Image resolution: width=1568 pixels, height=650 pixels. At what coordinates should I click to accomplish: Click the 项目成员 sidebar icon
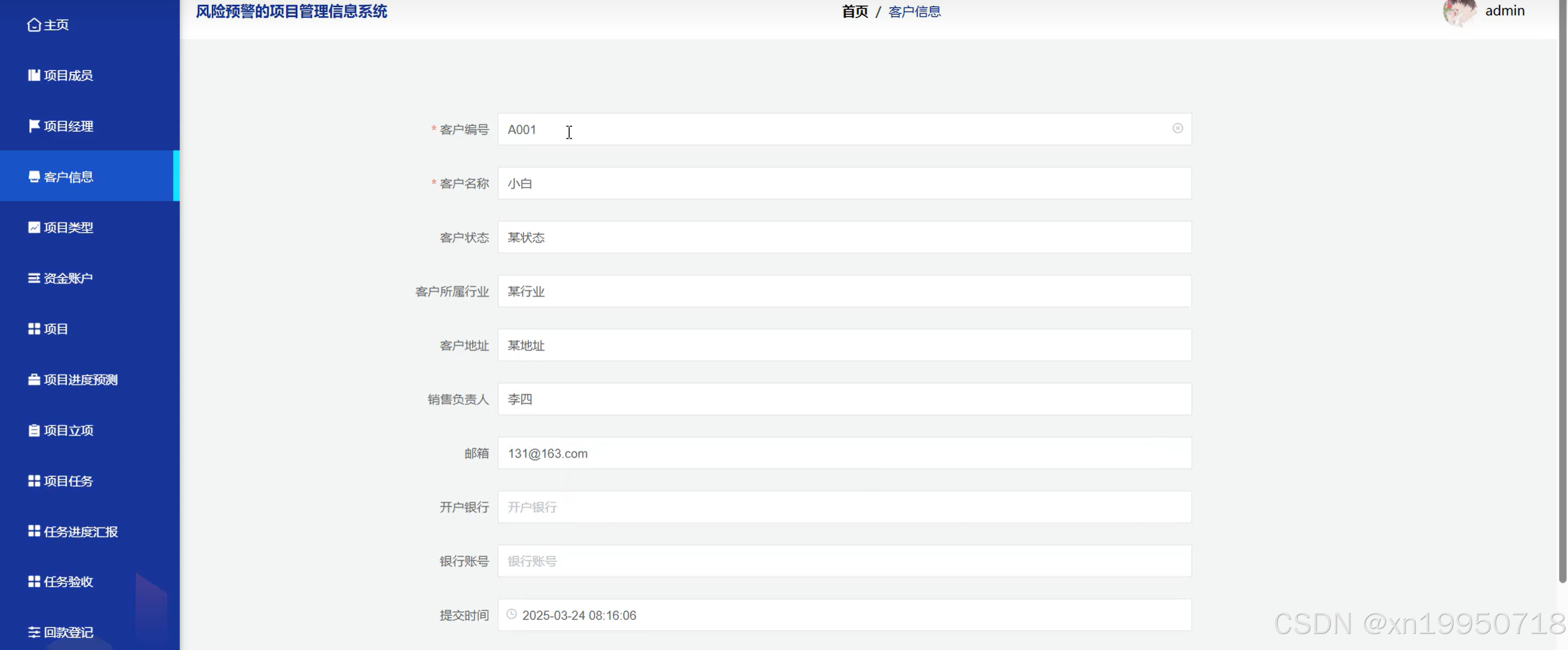34,75
